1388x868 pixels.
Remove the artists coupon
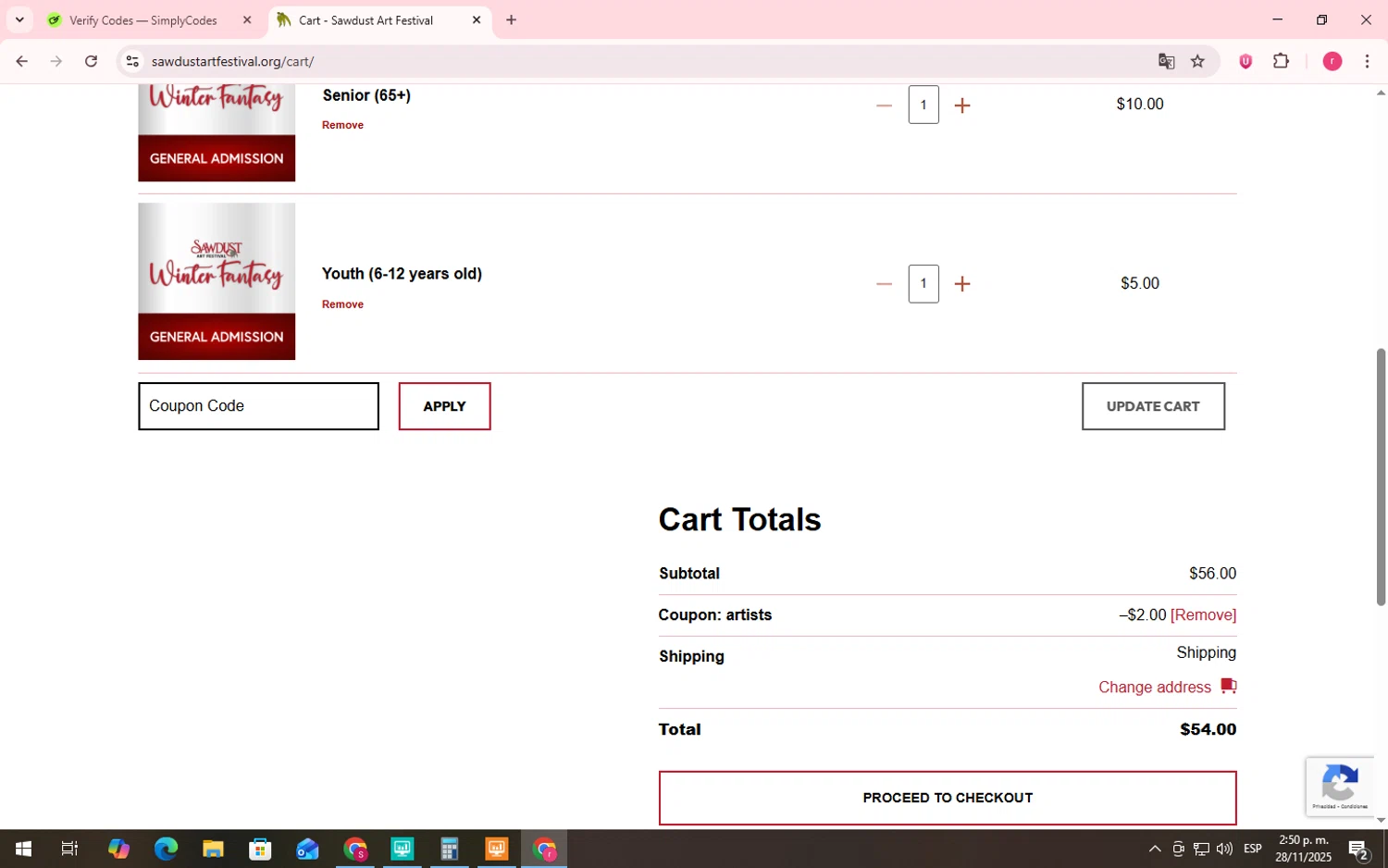point(1203,615)
